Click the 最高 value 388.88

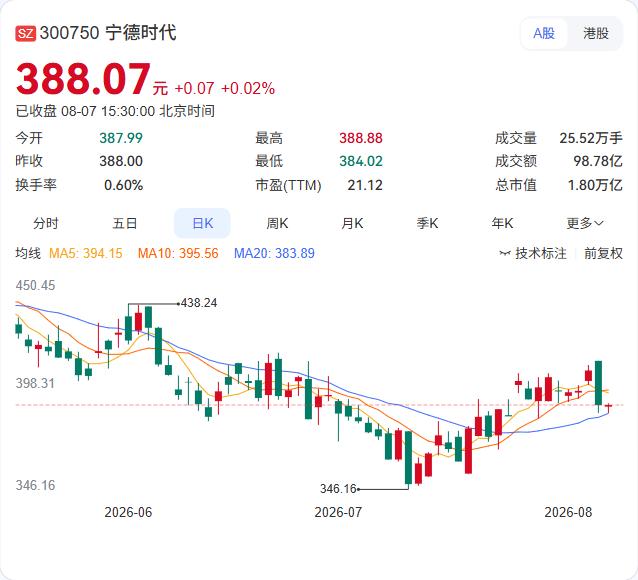361,138
